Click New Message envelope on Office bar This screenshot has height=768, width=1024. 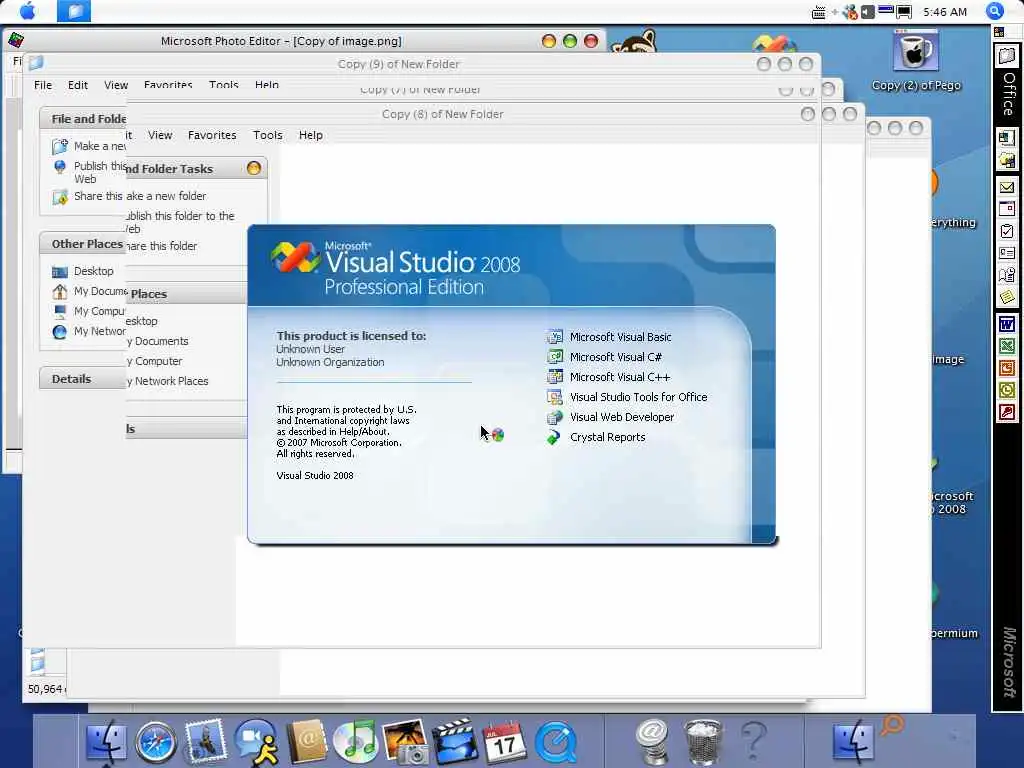click(1006, 187)
